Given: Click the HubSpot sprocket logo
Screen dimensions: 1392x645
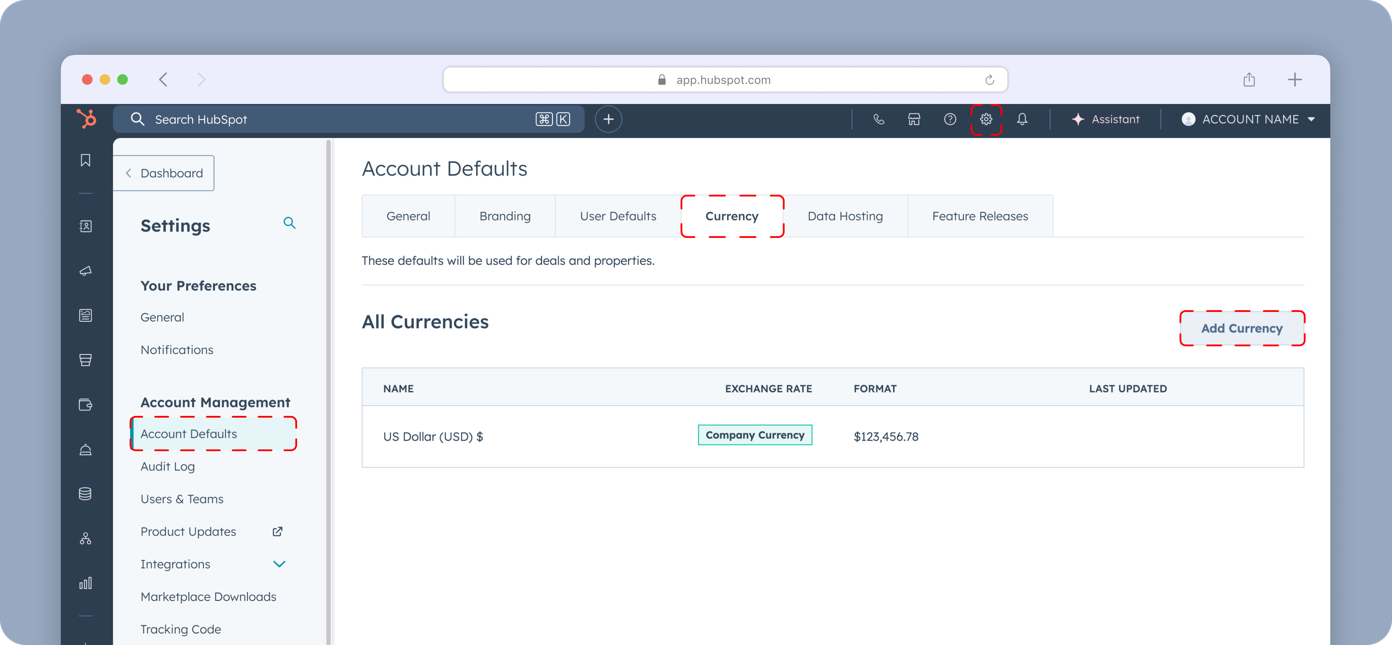Looking at the screenshot, I should [x=87, y=119].
